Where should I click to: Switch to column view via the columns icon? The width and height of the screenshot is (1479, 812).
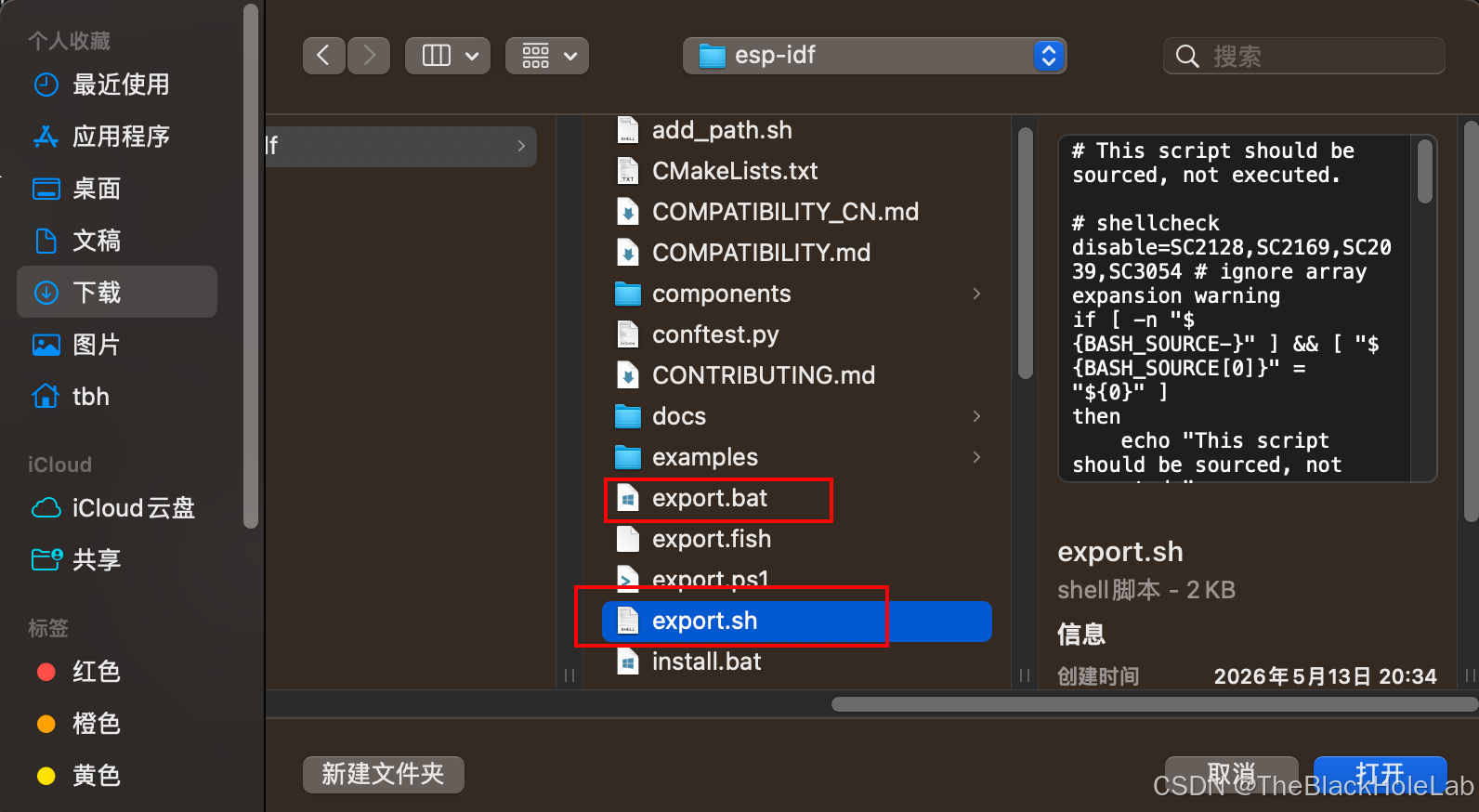pos(437,56)
